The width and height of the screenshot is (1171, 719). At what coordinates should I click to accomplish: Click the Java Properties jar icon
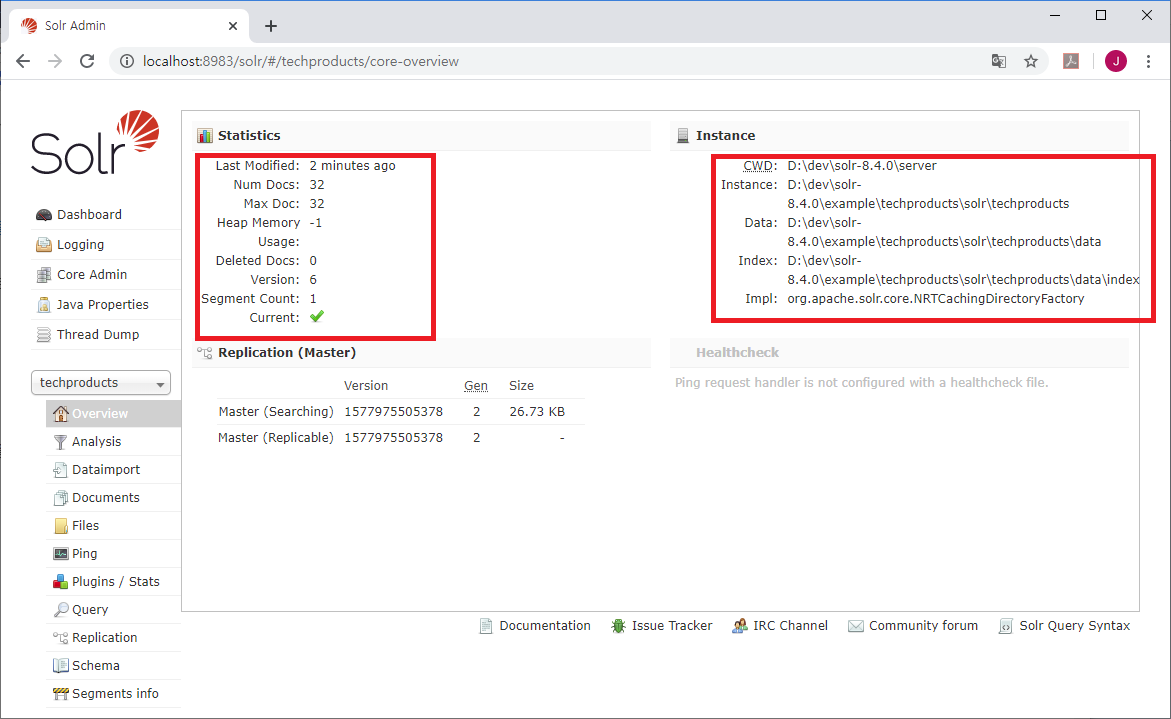[44, 305]
